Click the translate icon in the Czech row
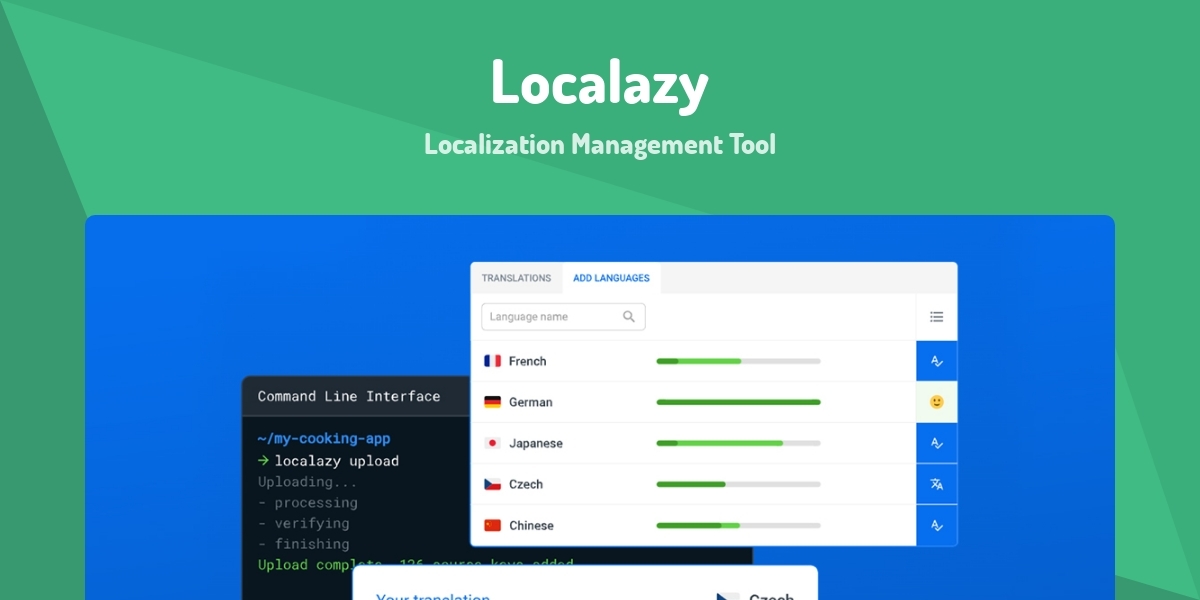Screen dimensions: 1200x600 tap(937, 484)
